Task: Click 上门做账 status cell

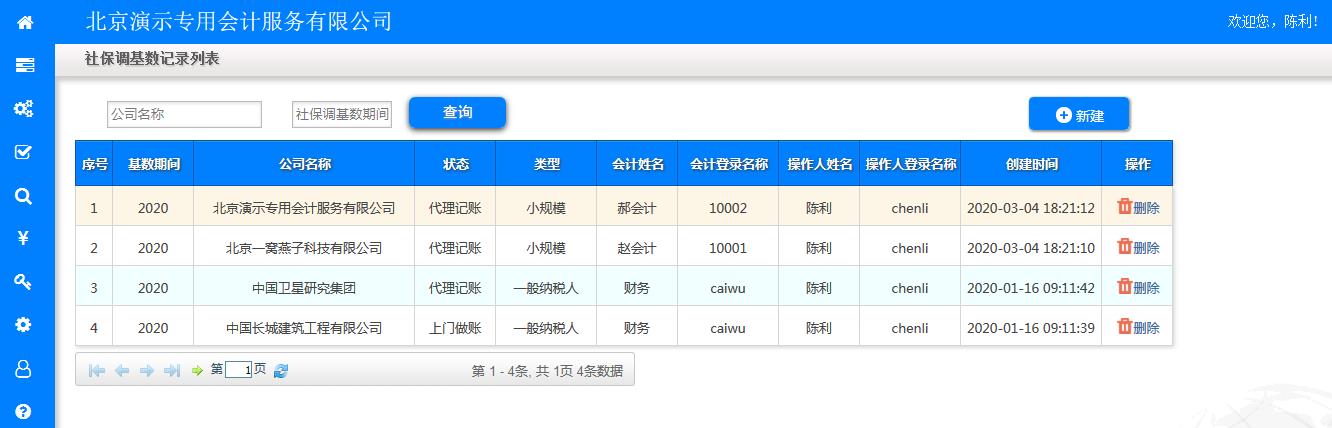Action: coord(455,328)
